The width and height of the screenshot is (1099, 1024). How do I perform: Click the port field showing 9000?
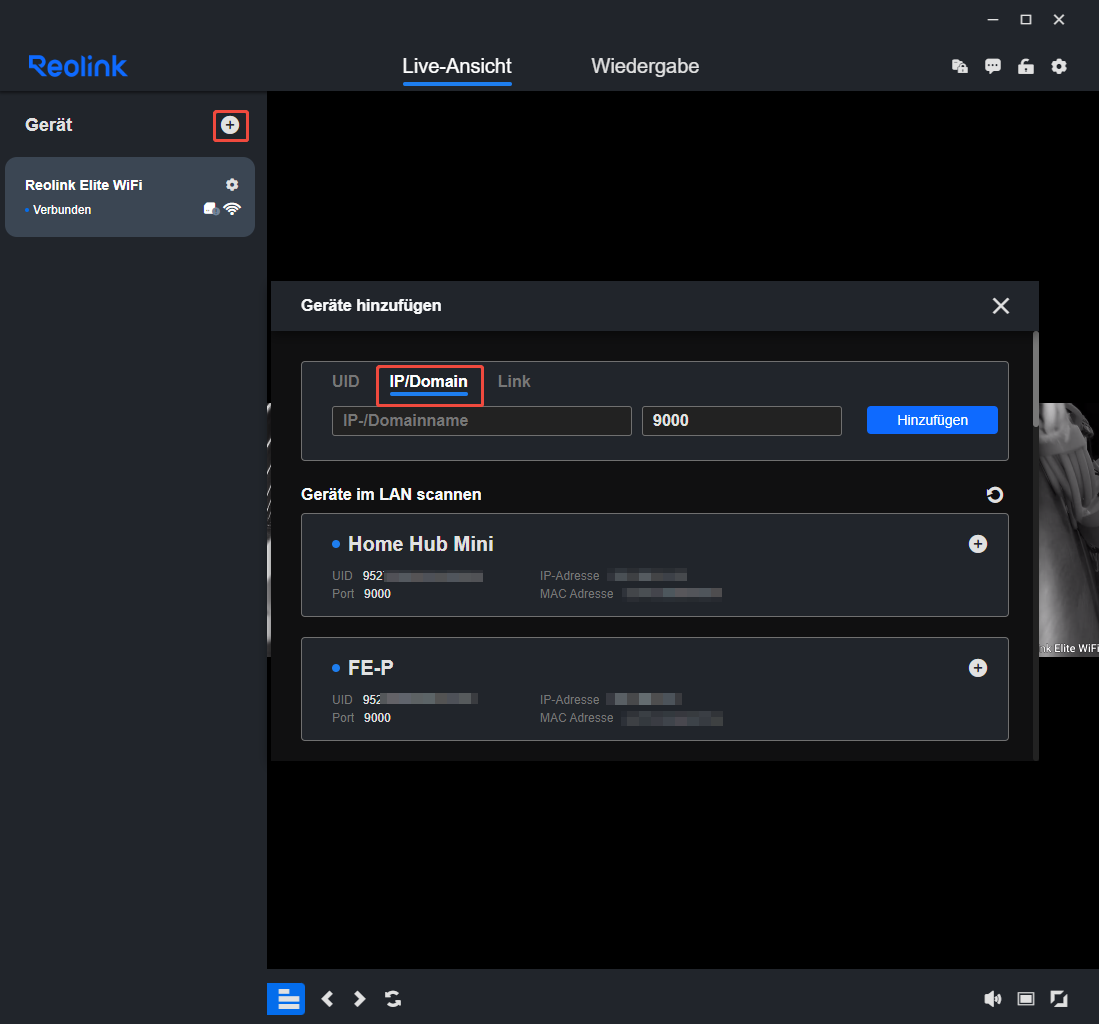click(x=742, y=421)
